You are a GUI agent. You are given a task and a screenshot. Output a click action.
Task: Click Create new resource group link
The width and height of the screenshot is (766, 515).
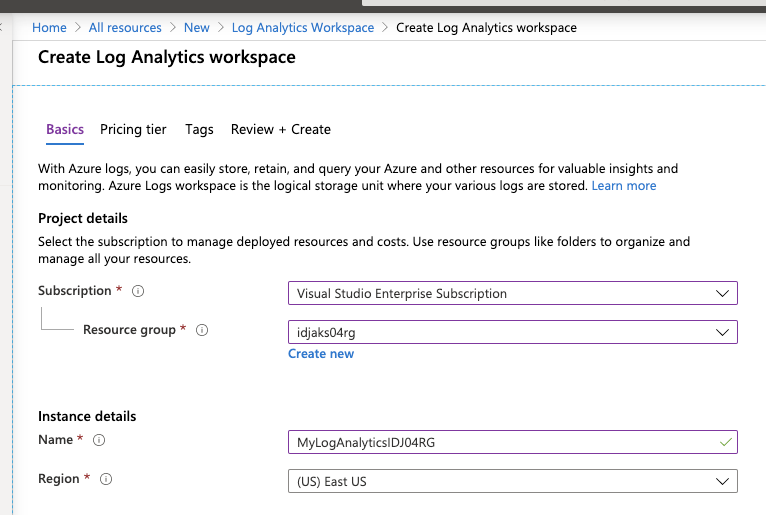tap(321, 354)
